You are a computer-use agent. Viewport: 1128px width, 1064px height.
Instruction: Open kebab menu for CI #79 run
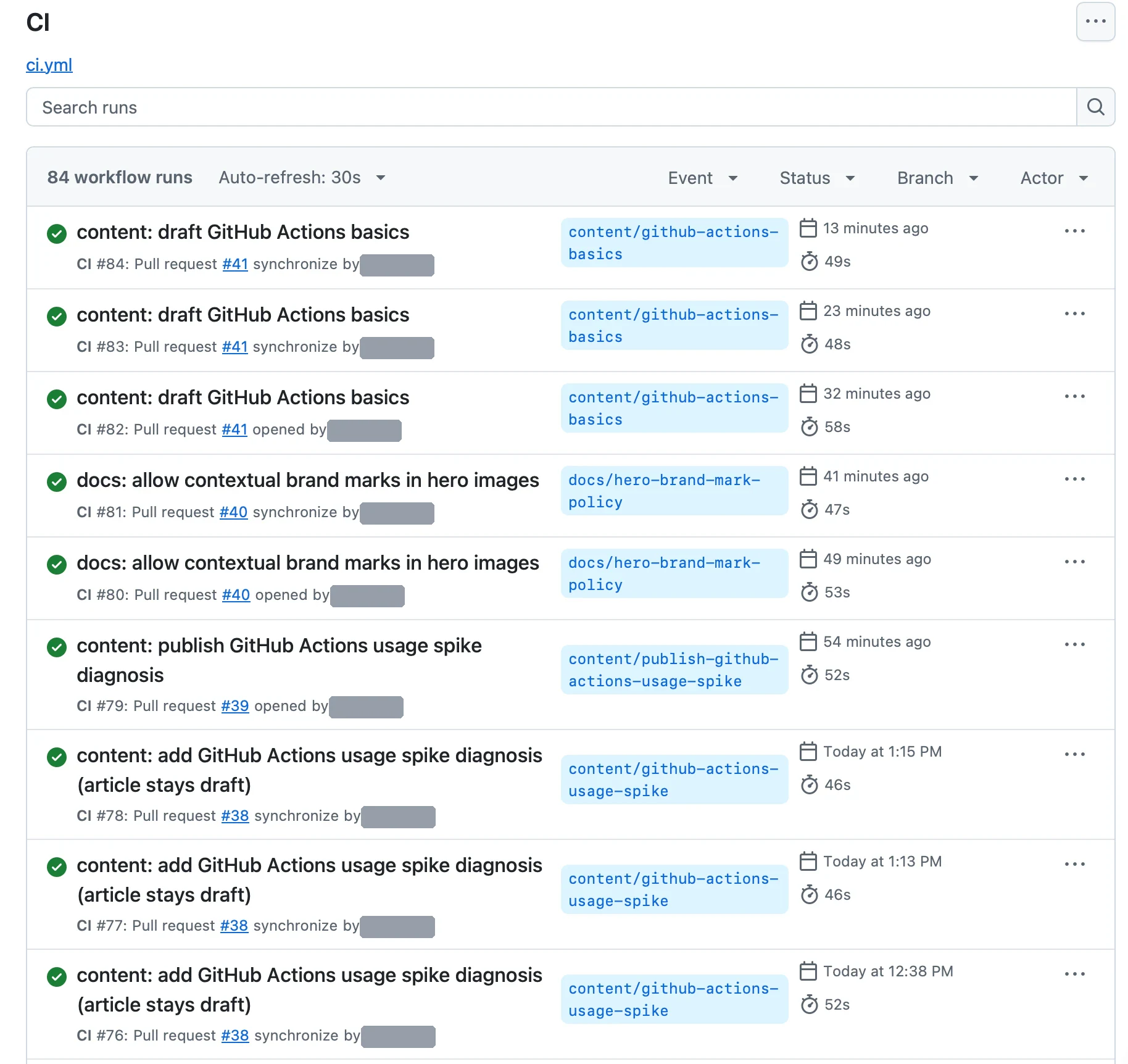pos(1074,644)
